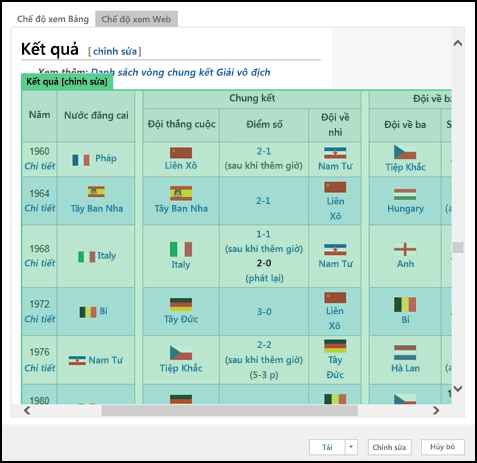477x463 pixels.
Task: Click Nam Tư runner-up link in 1960 row
Action: pyautogui.click(x=335, y=166)
